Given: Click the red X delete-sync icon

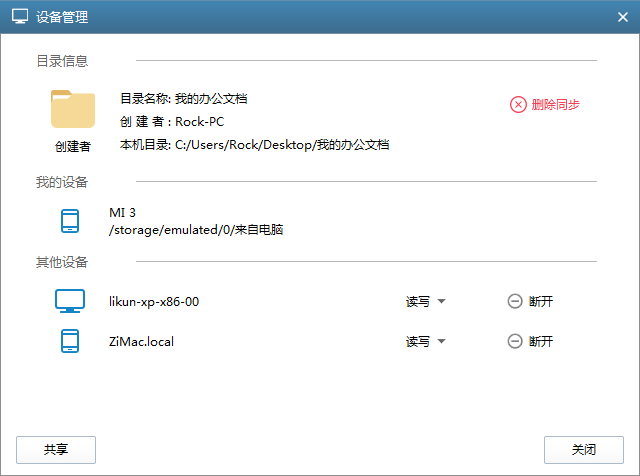Looking at the screenshot, I should [518, 104].
